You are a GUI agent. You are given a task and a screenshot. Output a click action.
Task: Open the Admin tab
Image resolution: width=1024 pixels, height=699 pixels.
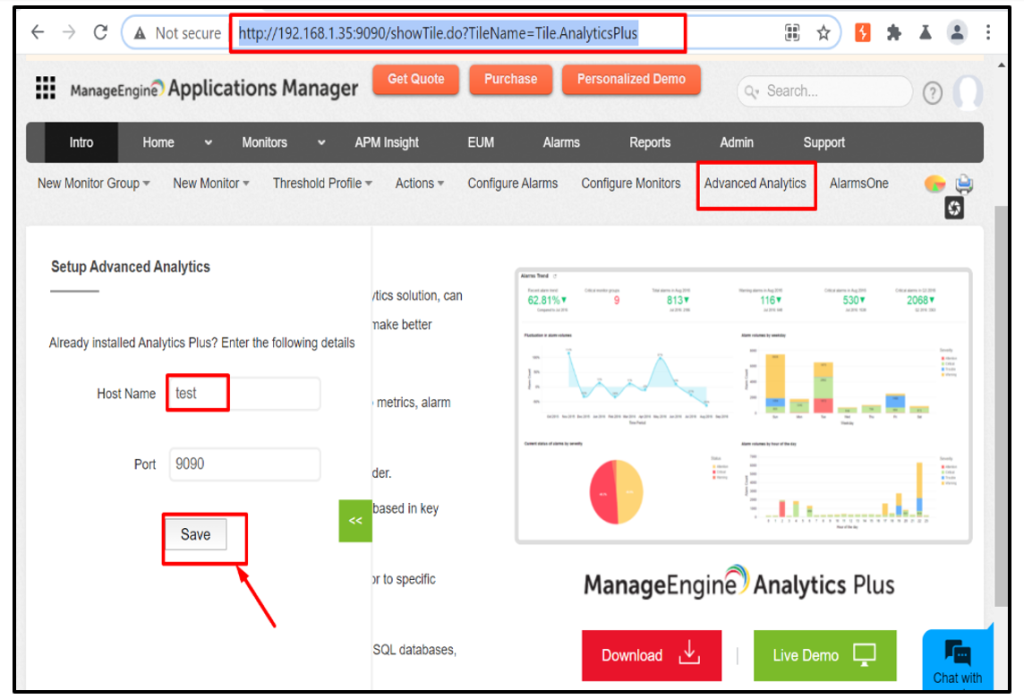[x=737, y=142]
